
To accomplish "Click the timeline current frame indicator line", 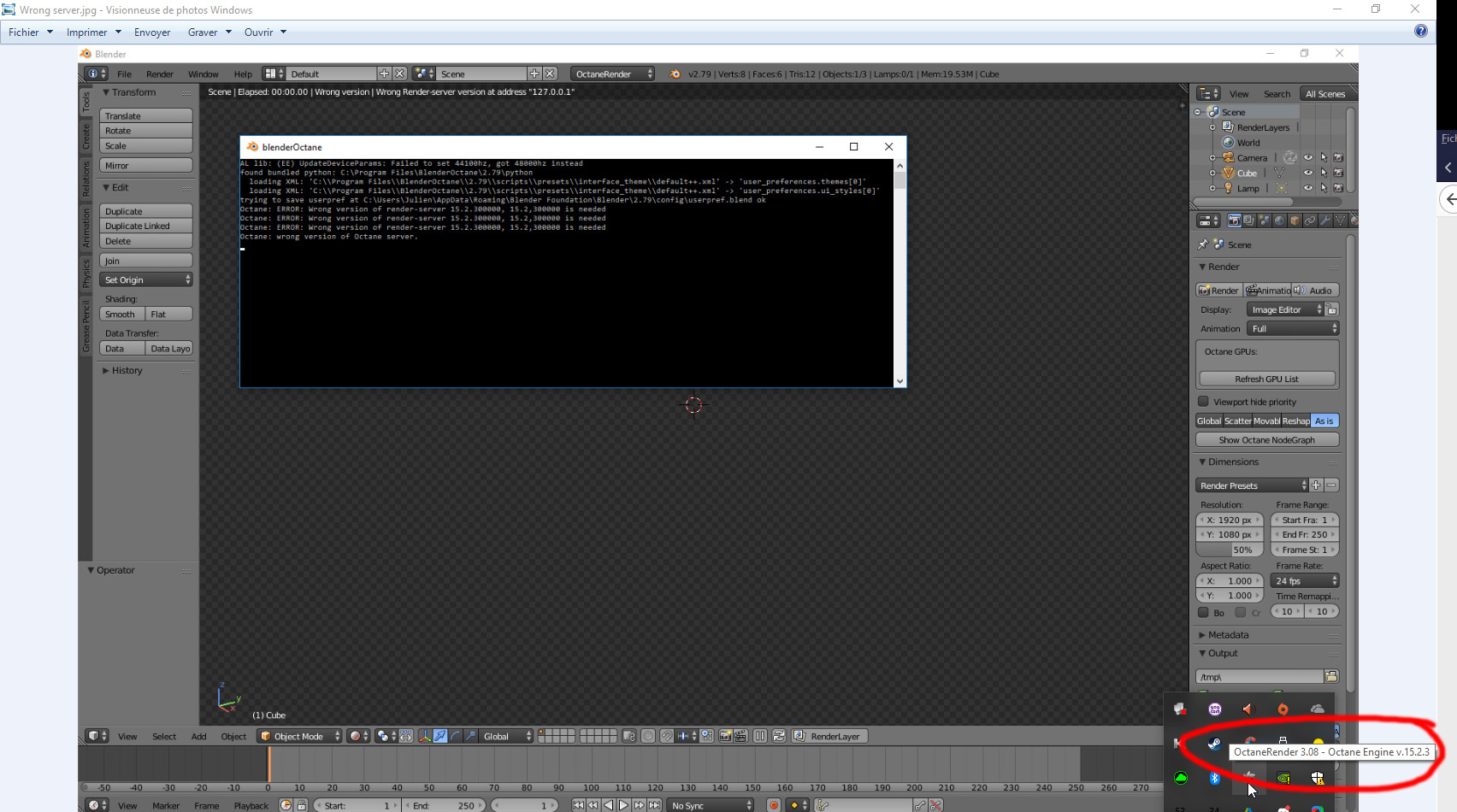I will pyautogui.click(x=268, y=764).
